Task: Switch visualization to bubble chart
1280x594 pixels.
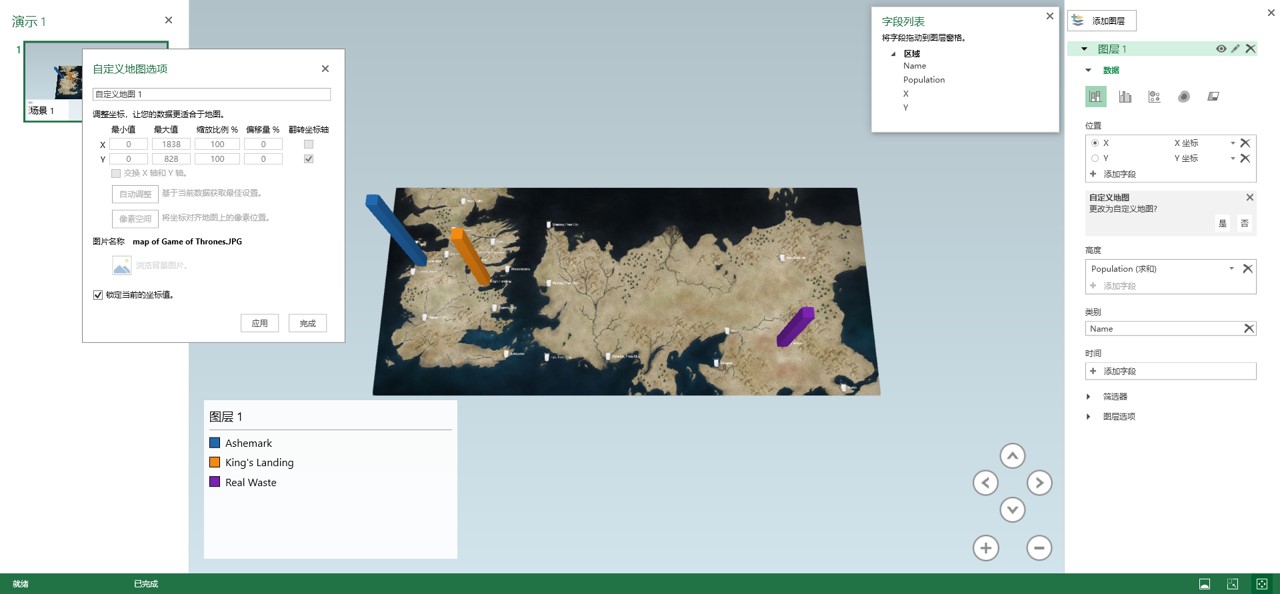Action: (1154, 97)
